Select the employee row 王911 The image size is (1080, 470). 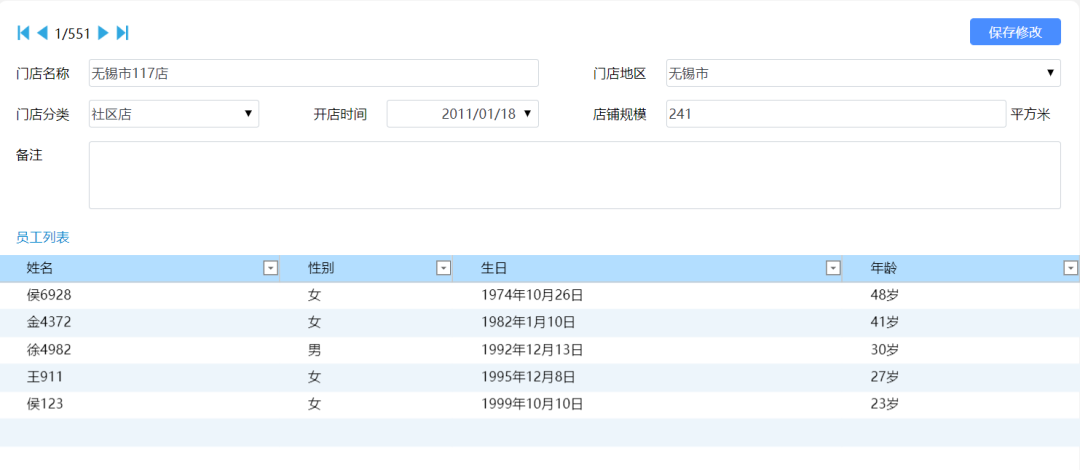coord(47,377)
